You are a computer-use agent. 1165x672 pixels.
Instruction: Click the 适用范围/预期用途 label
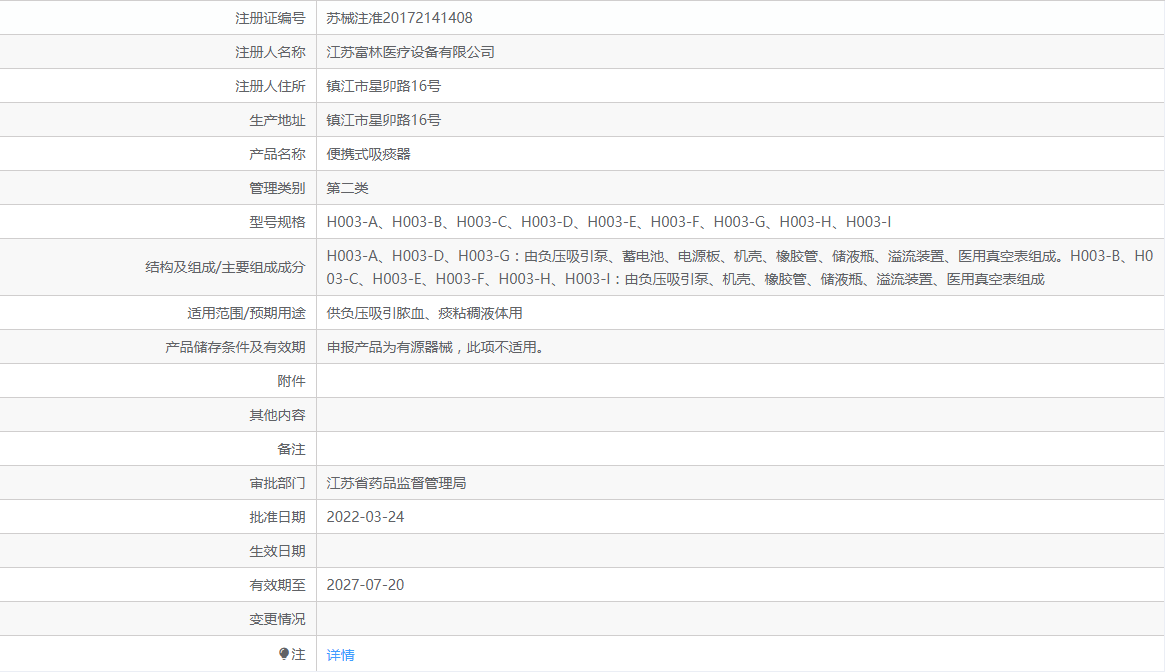pyautogui.click(x=246, y=313)
